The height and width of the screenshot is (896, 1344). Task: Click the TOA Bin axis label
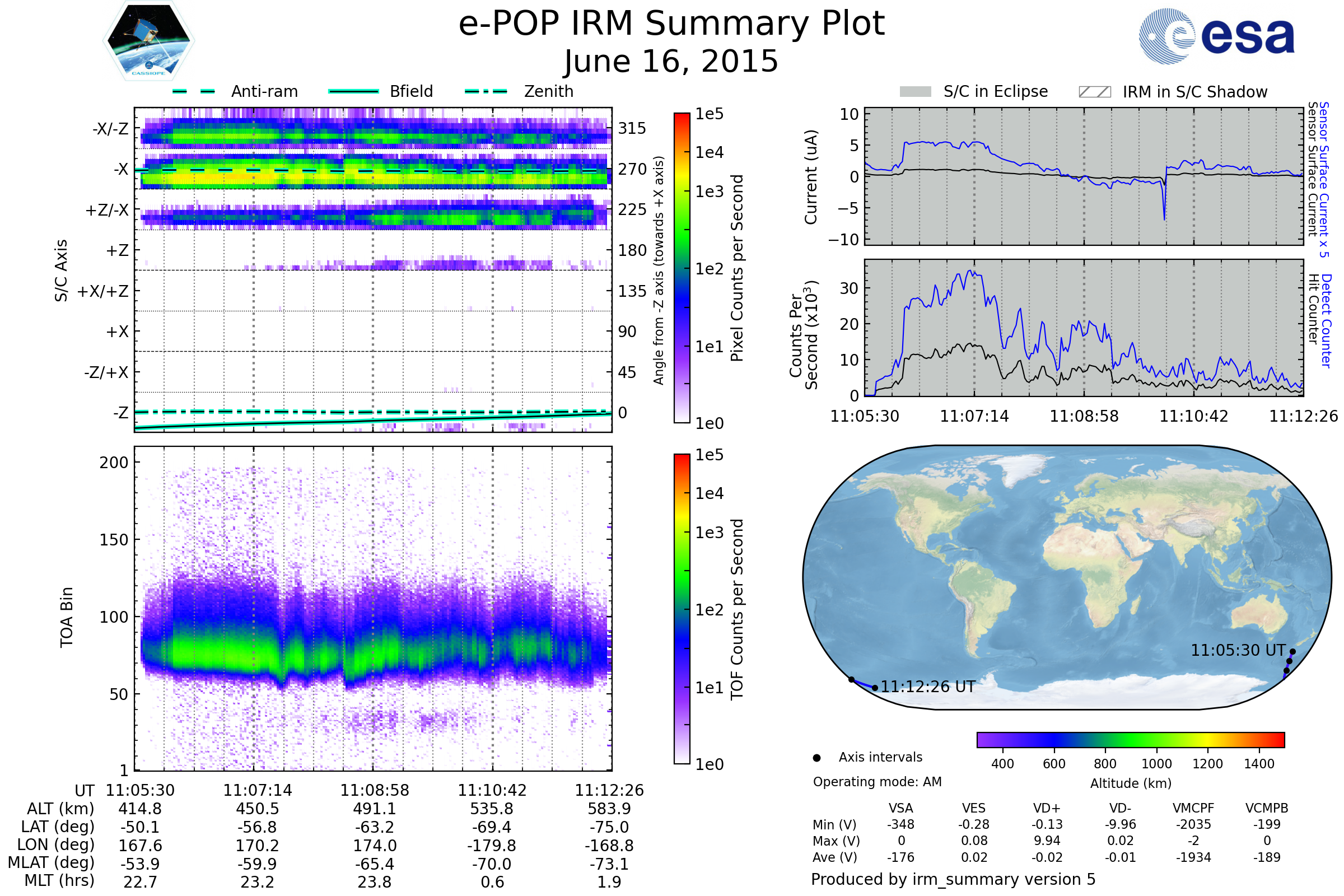66,617
